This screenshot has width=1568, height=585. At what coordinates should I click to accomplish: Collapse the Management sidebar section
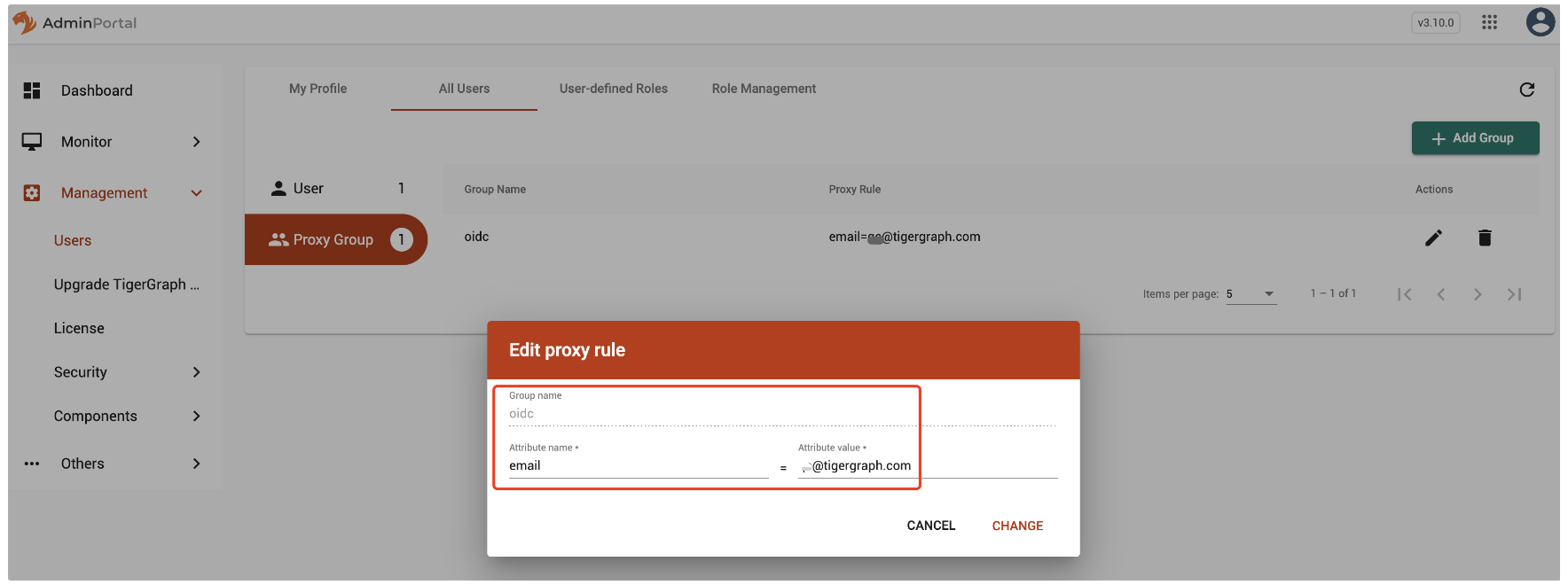tap(196, 193)
